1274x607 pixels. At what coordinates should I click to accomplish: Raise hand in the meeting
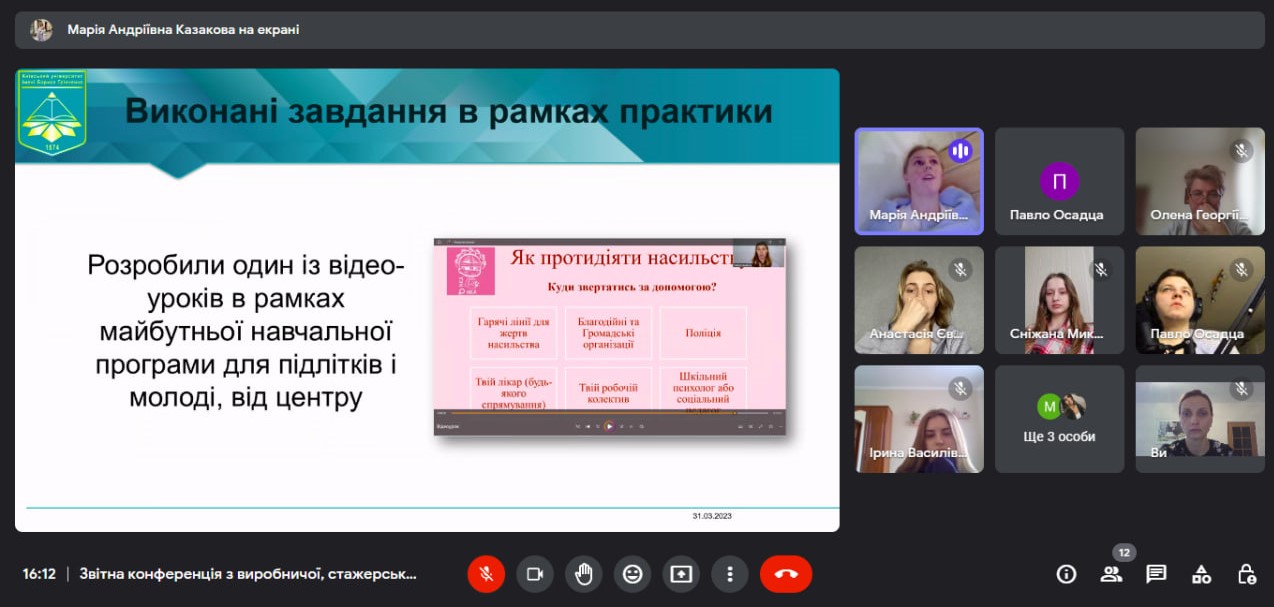(x=584, y=574)
